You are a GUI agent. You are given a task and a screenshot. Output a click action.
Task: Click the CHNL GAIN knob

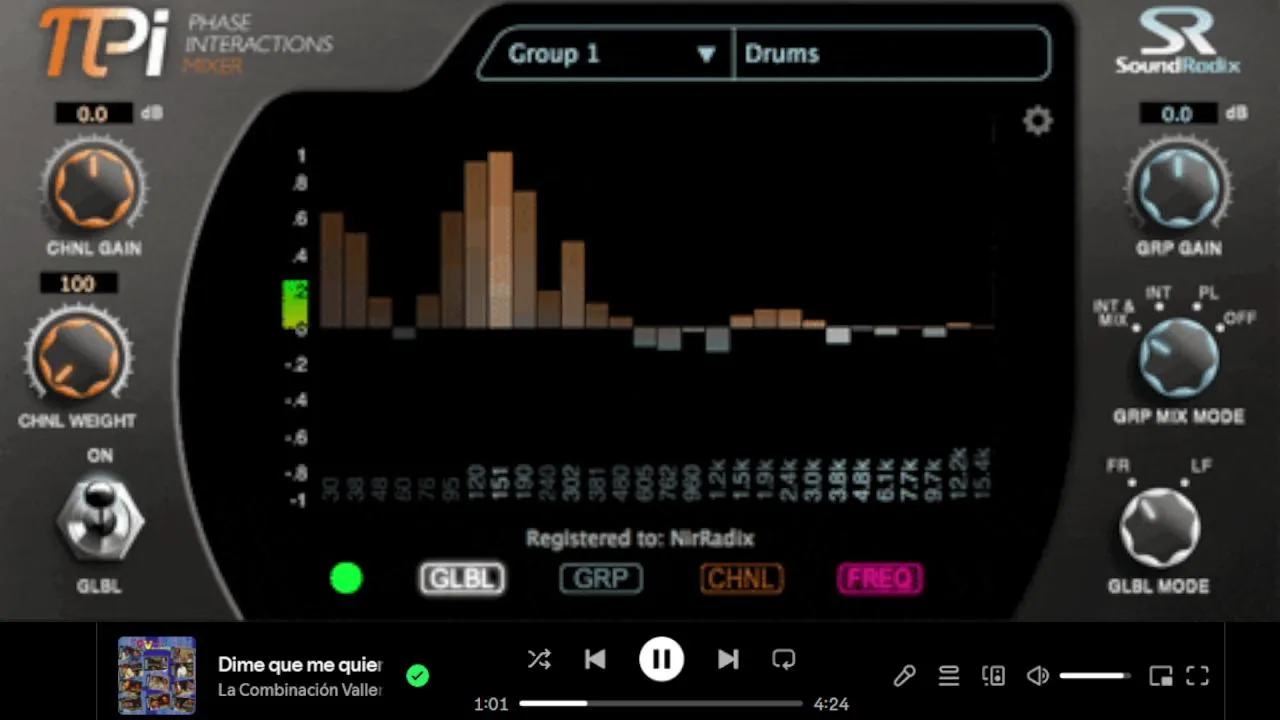93,188
